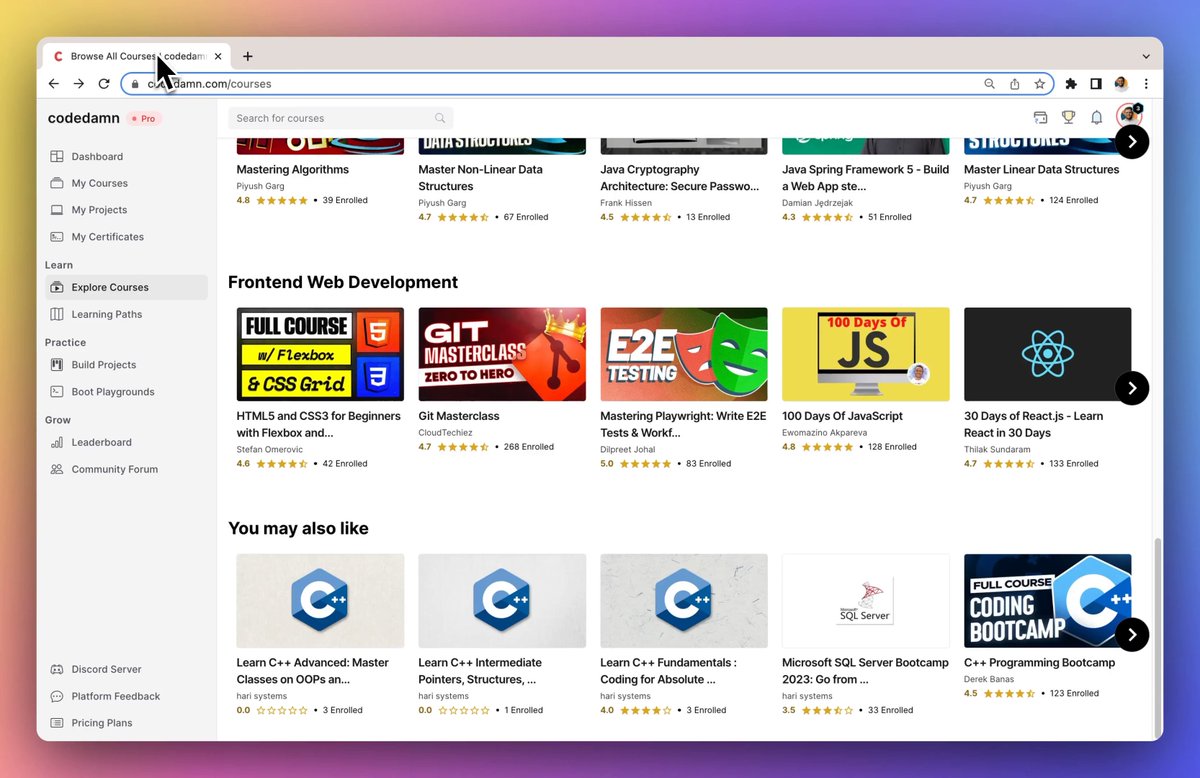
Task: Open Git Masterclass course thumbnail
Action: tap(502, 354)
